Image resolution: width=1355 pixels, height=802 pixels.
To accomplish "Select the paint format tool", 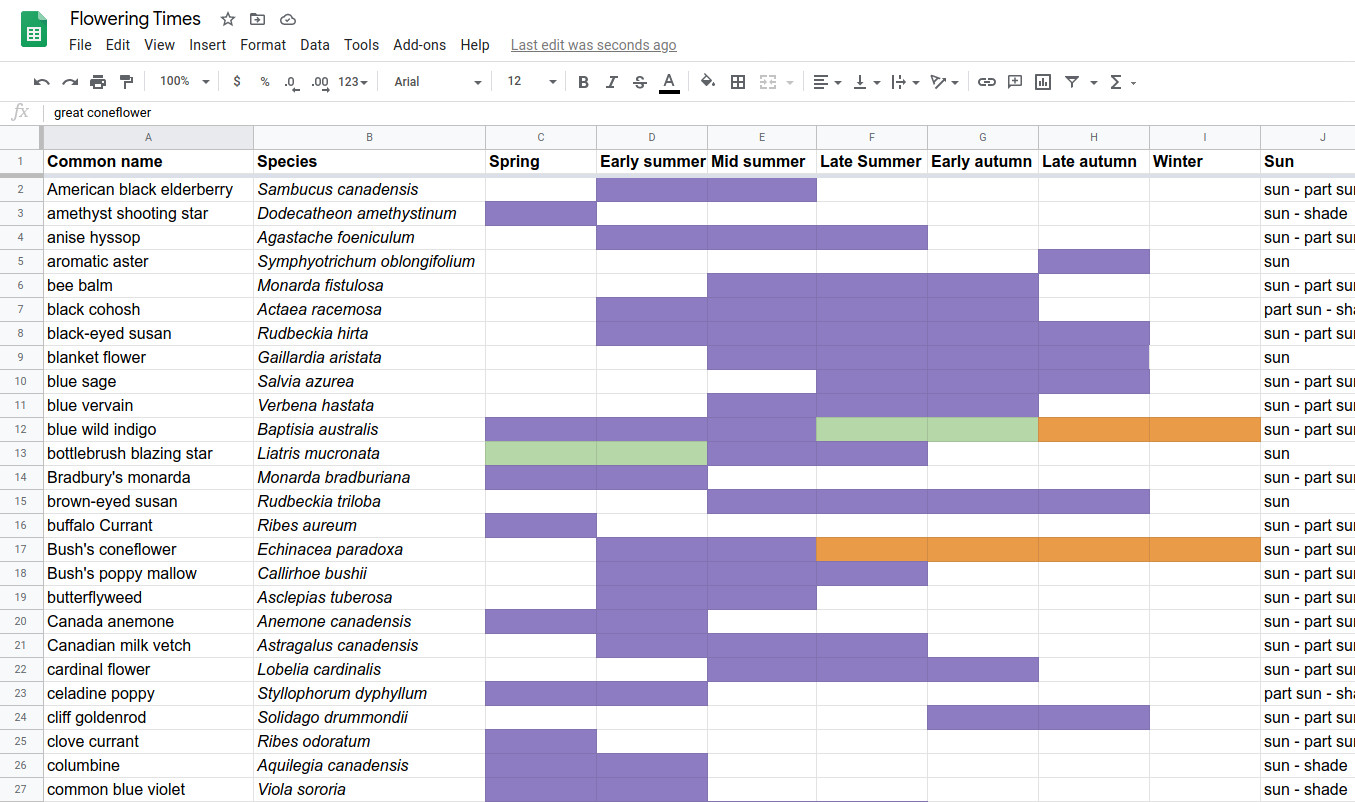I will [126, 82].
